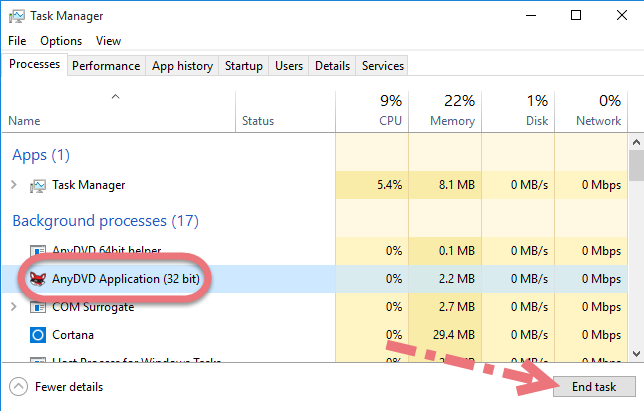Close the Task Manager window
Viewport: 644px width, 411px height.
click(622, 16)
